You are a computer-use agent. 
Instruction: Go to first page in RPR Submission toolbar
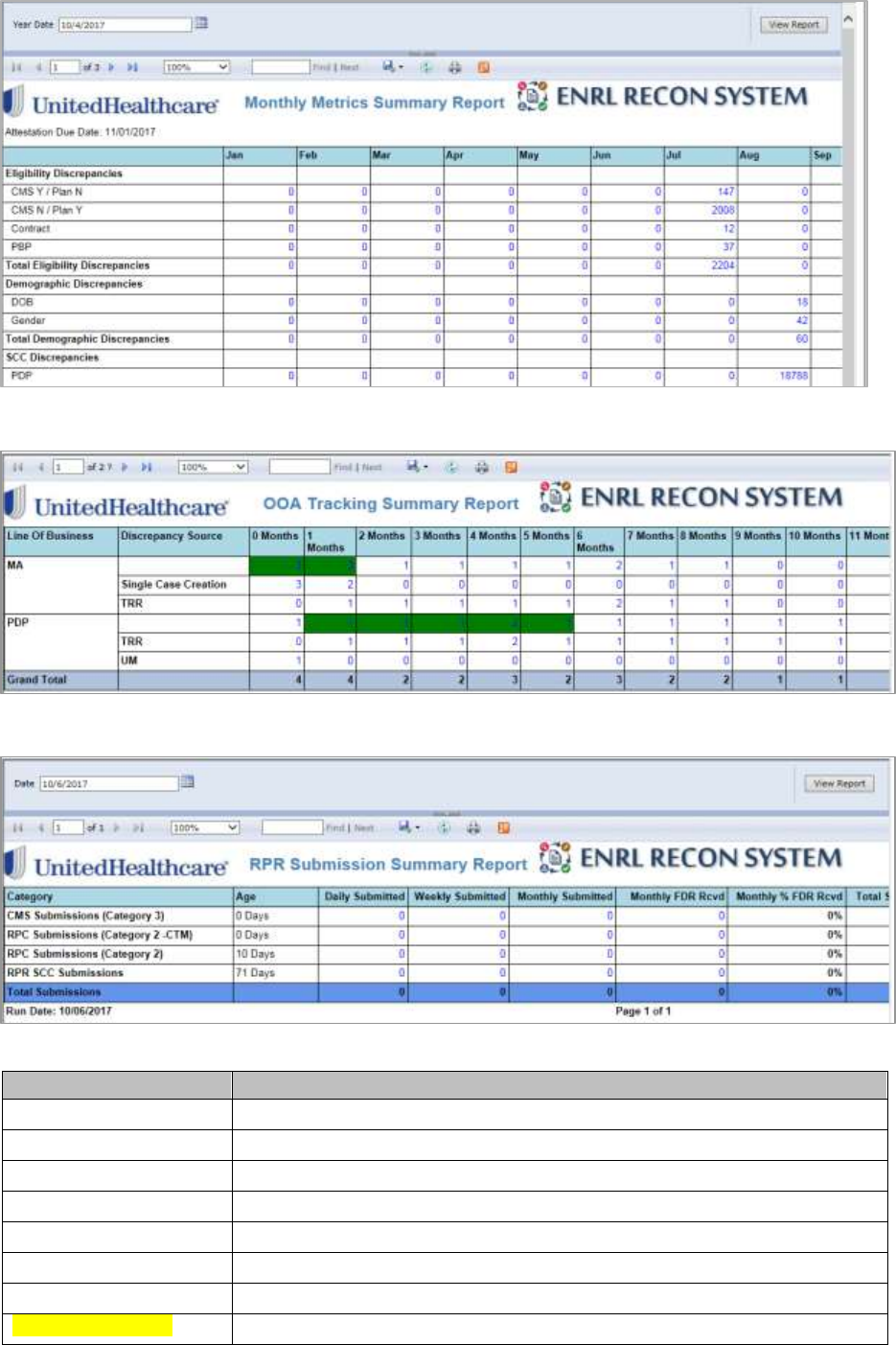point(17,827)
